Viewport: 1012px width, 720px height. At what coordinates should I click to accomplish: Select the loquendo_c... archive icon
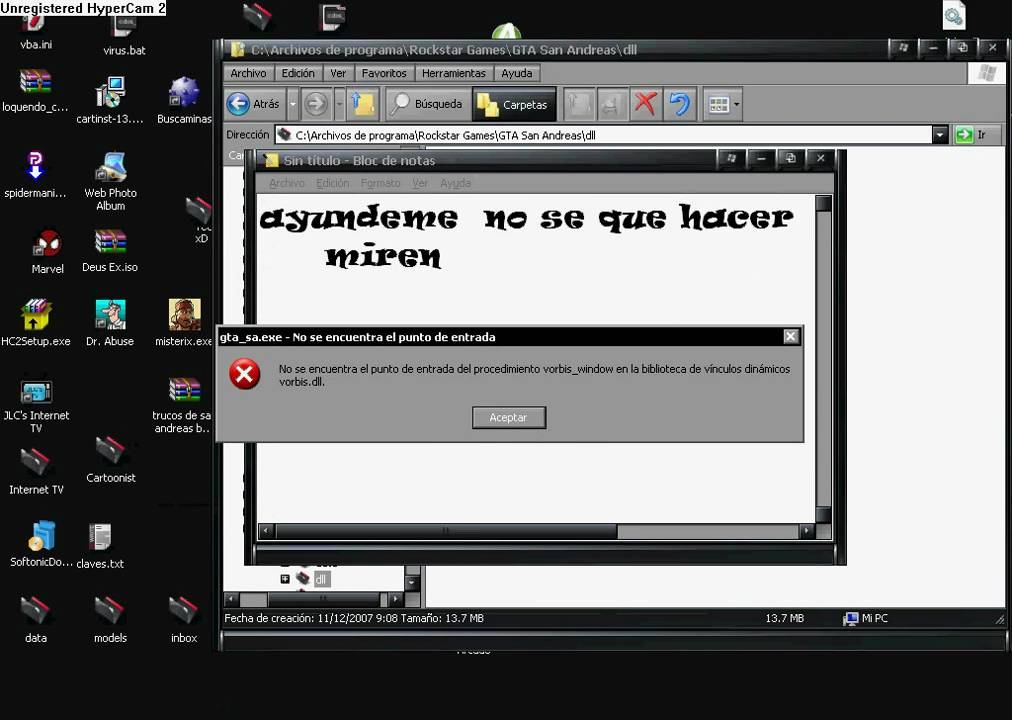coord(35,90)
